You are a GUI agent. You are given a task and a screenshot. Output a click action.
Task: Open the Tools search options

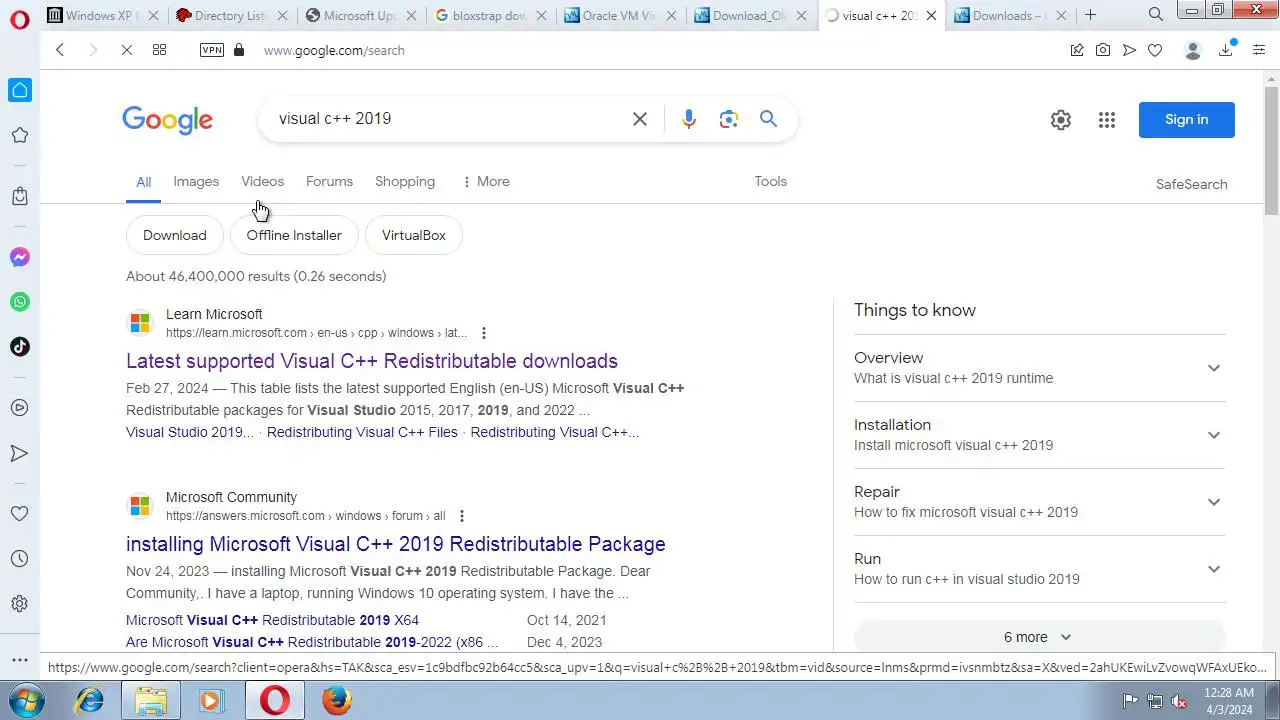click(x=770, y=182)
